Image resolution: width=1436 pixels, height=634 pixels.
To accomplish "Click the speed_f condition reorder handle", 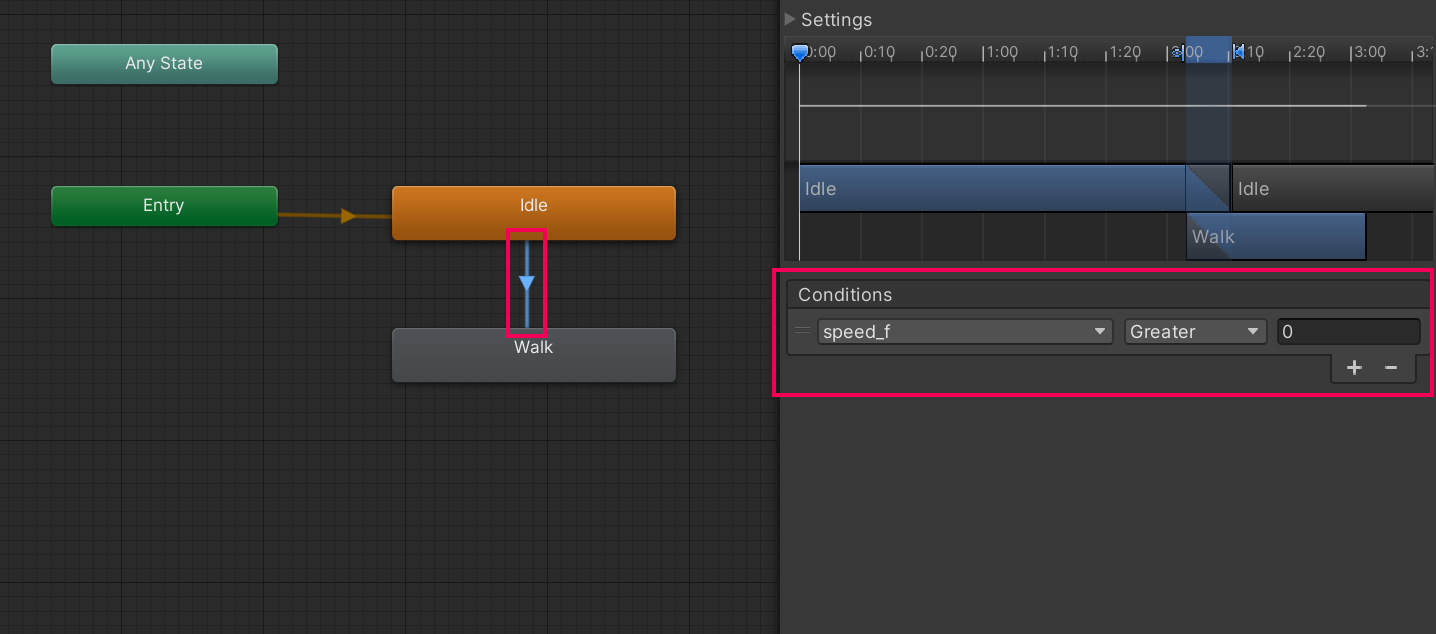I will (802, 331).
